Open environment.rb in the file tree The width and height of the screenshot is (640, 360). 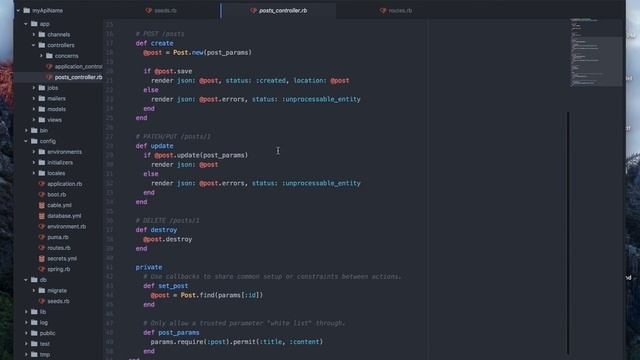67,226
